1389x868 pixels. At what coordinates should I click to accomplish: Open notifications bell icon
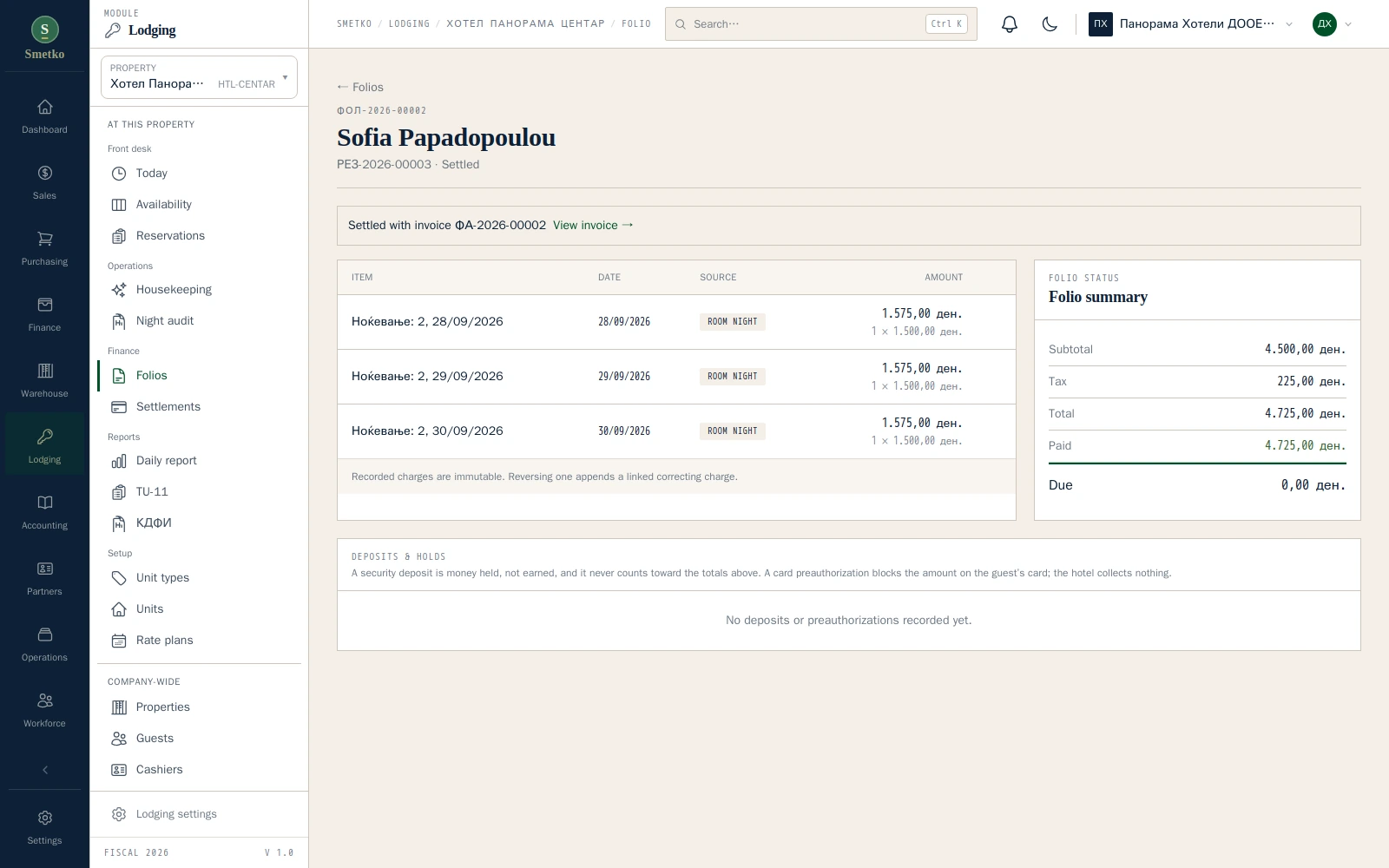pos(1009,24)
